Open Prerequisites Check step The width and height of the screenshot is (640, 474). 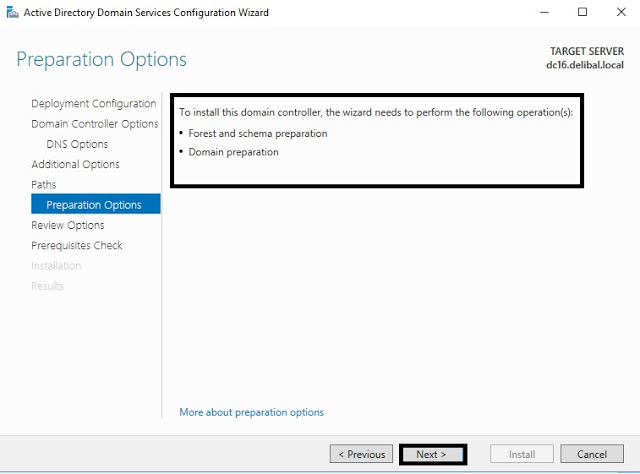(x=77, y=245)
